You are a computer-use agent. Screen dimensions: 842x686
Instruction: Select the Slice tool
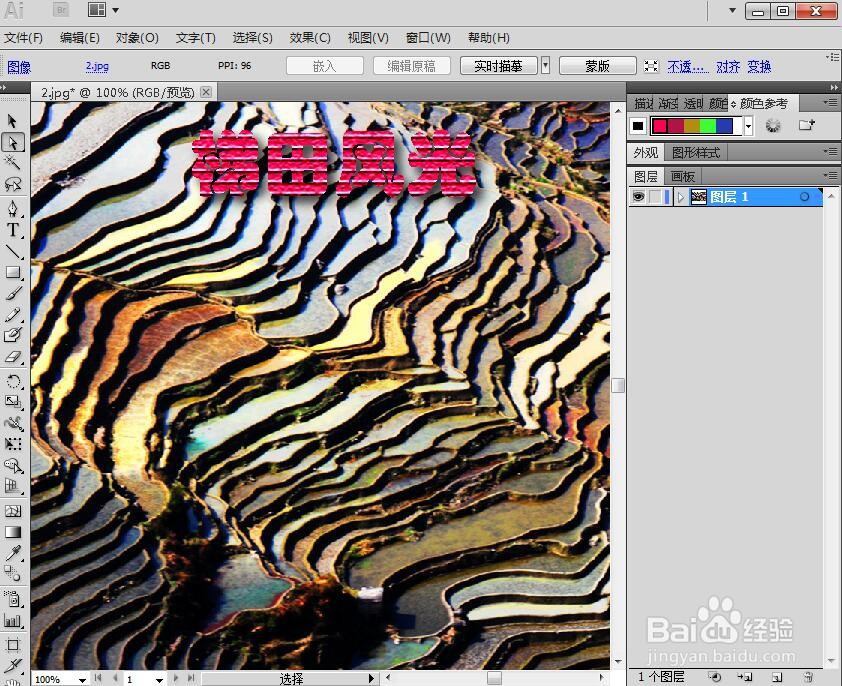(13, 666)
